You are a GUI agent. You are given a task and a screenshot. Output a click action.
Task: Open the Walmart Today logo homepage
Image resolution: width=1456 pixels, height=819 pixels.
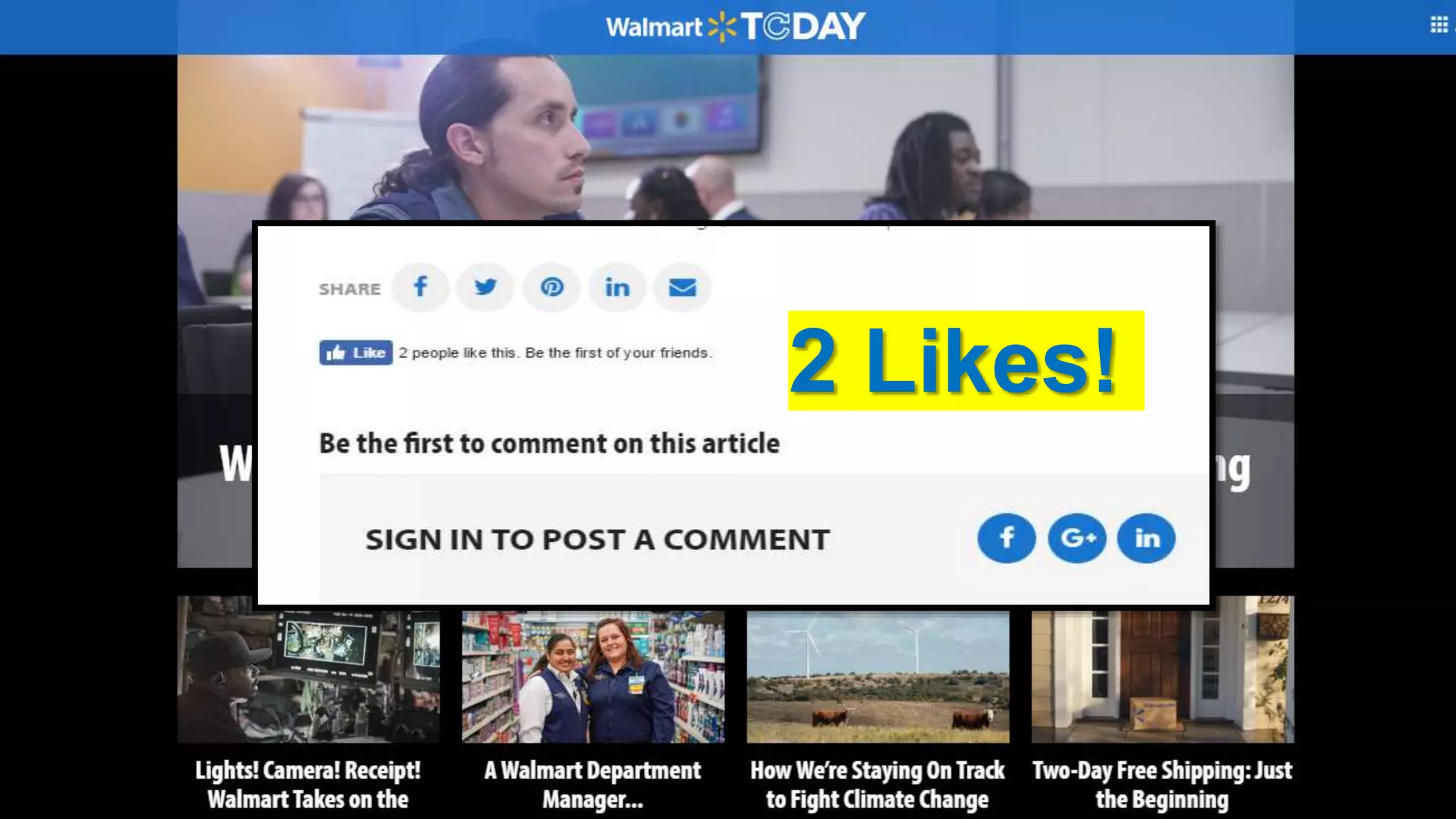pos(736,27)
